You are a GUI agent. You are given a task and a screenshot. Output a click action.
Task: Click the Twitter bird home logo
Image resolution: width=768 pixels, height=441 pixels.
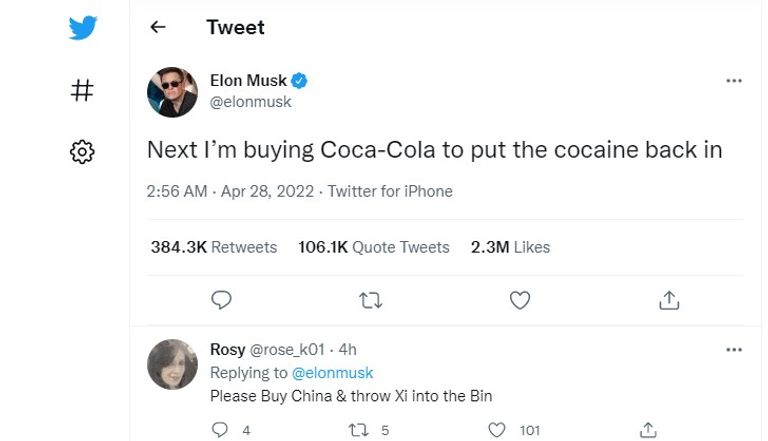(83, 28)
